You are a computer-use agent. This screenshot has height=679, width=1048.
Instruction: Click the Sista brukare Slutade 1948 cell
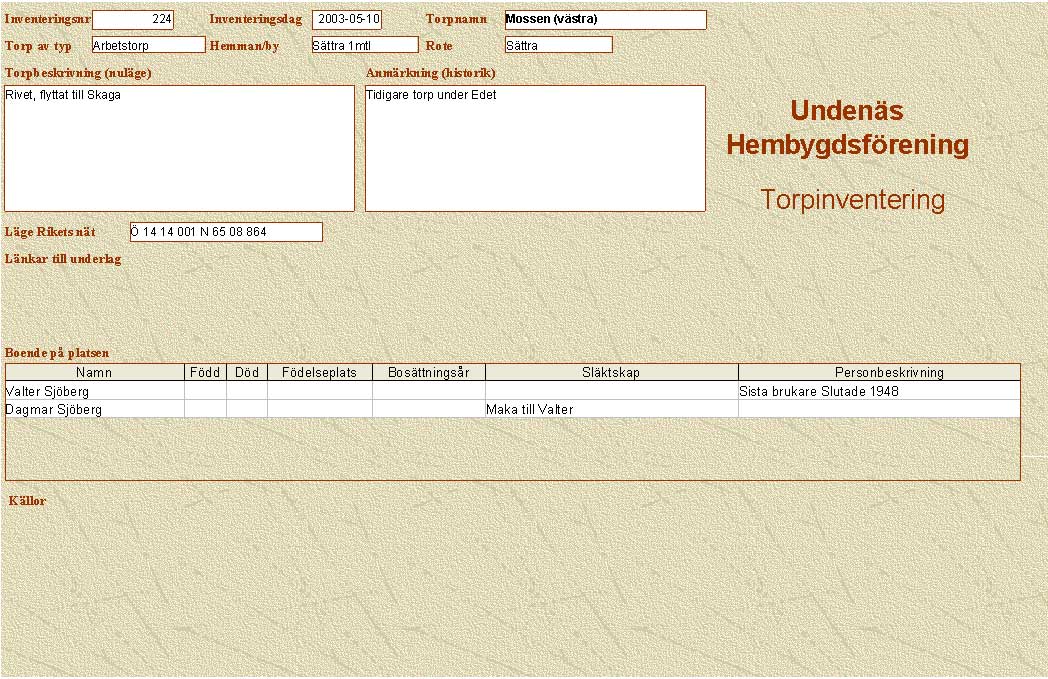point(879,391)
